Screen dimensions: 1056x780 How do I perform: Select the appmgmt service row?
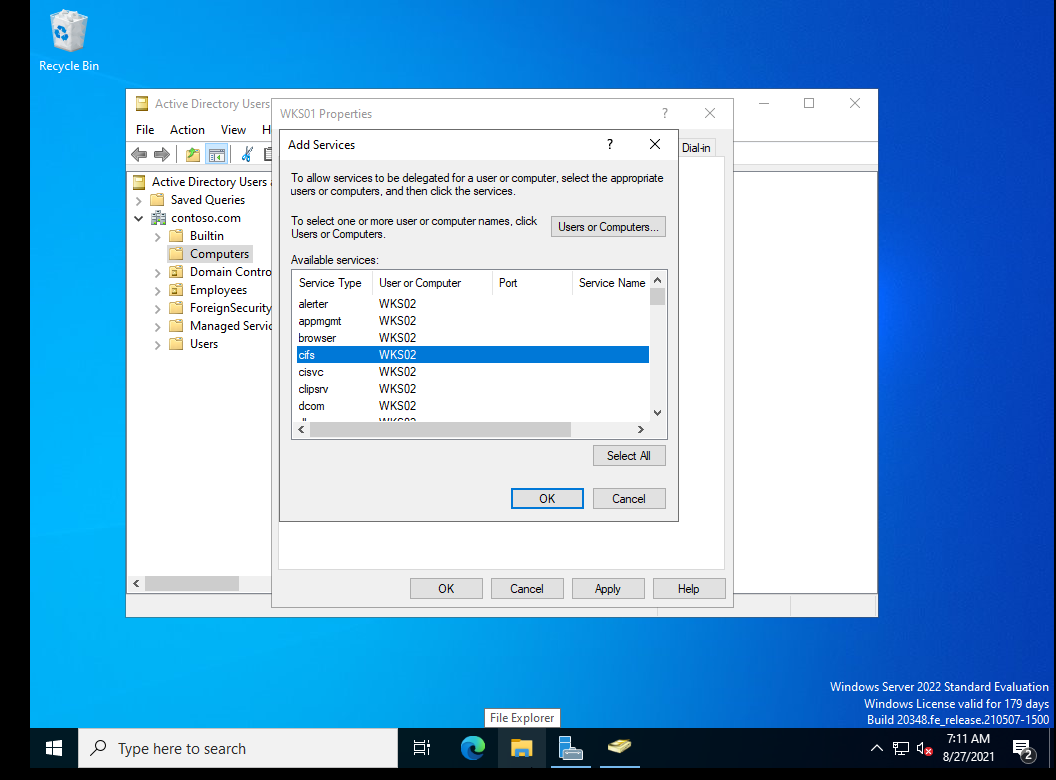coord(473,321)
